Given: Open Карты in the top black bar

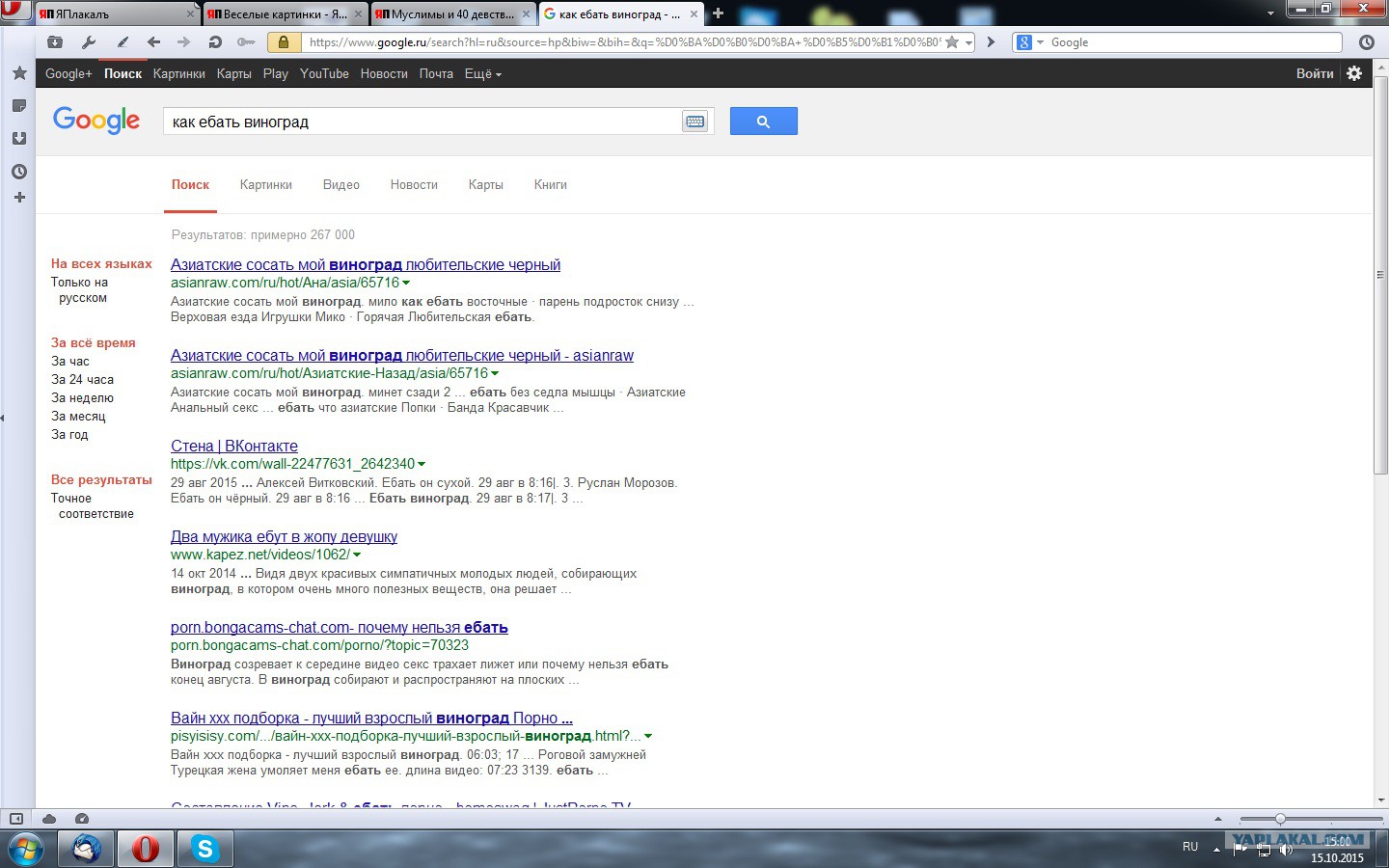Looking at the screenshot, I should point(233,73).
